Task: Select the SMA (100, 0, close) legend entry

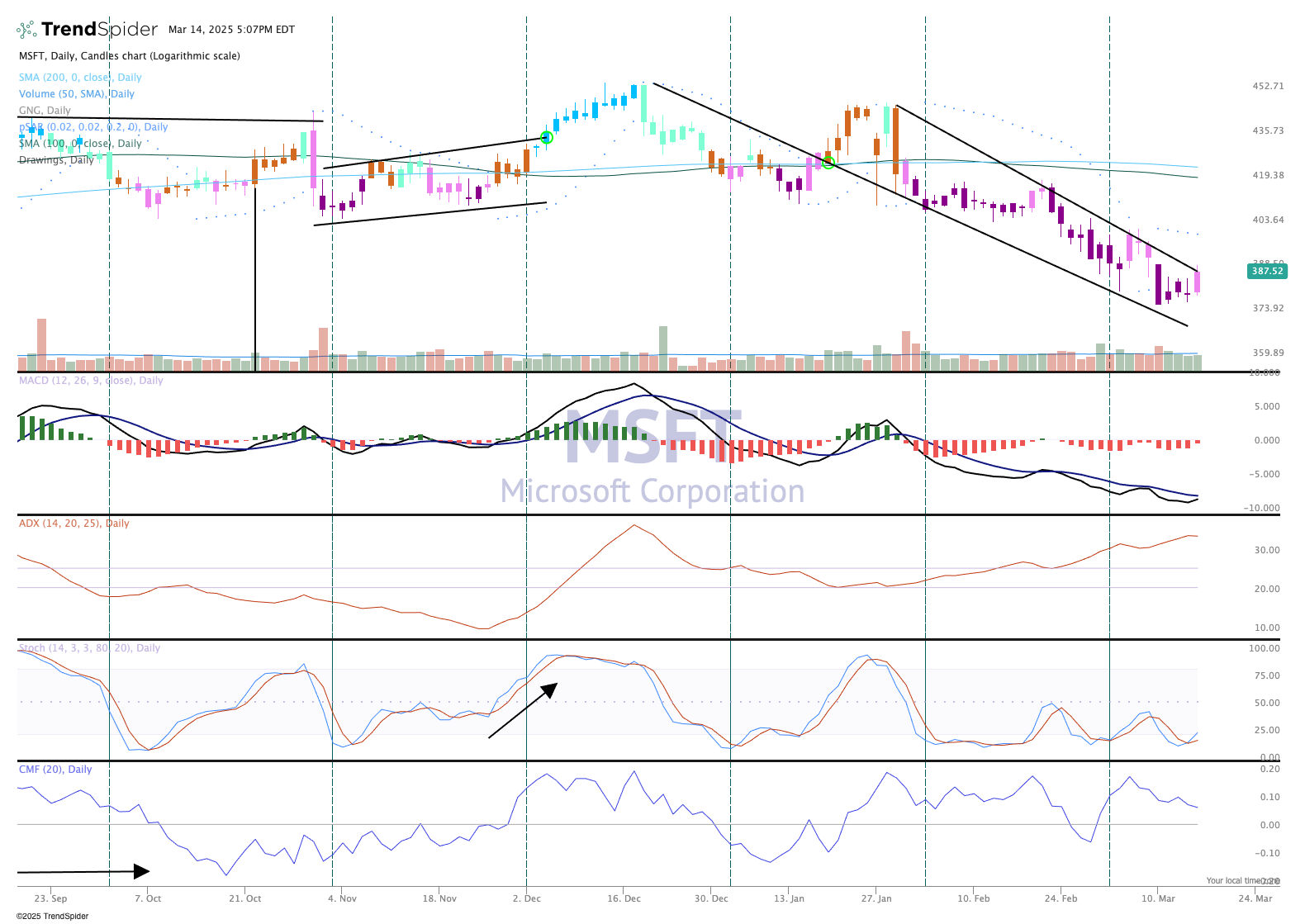Action: coord(80,144)
